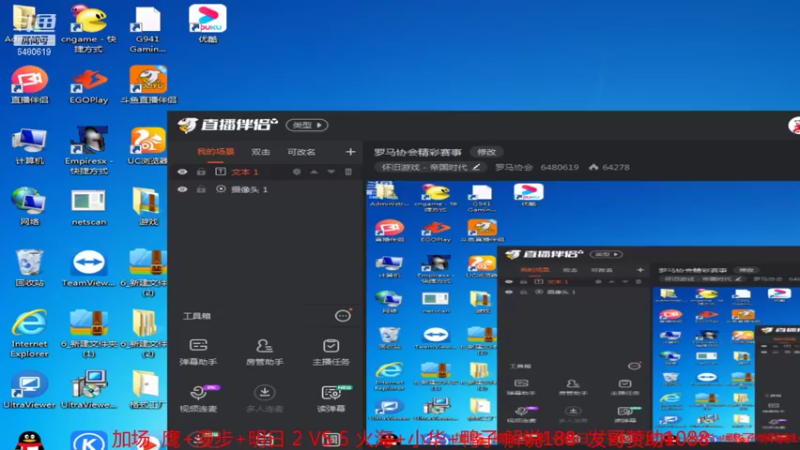Move 文本 1 source down with arrow
800x450 pixels.
(331, 172)
